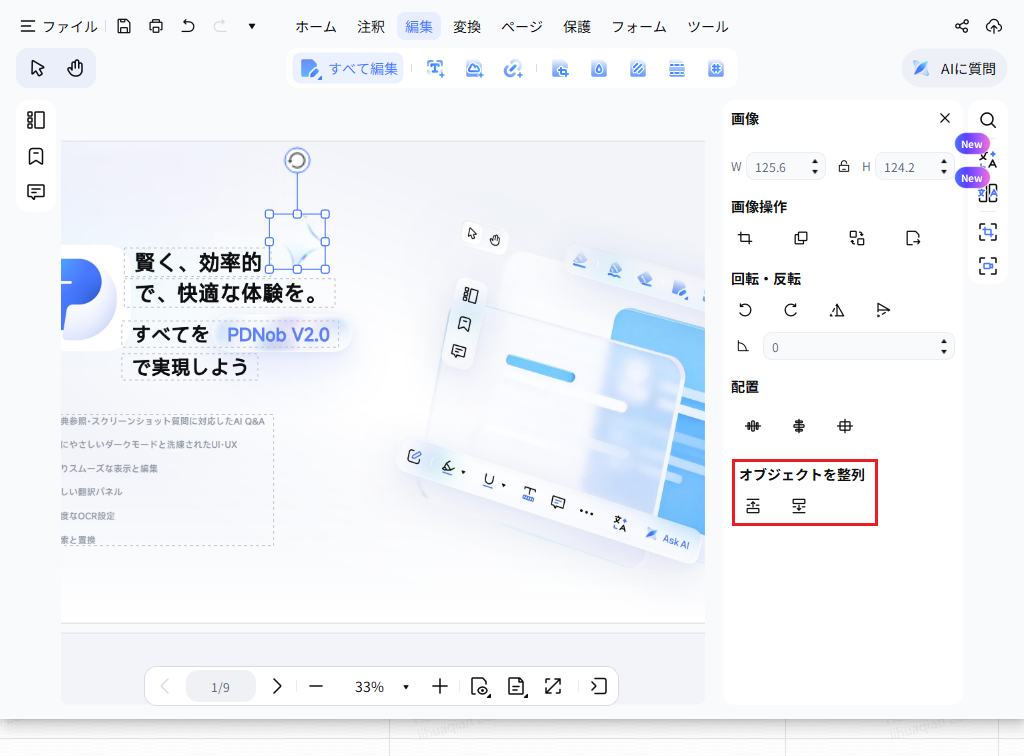Click the share icon
Viewport: 1024px width, 756px height.
click(x=961, y=26)
